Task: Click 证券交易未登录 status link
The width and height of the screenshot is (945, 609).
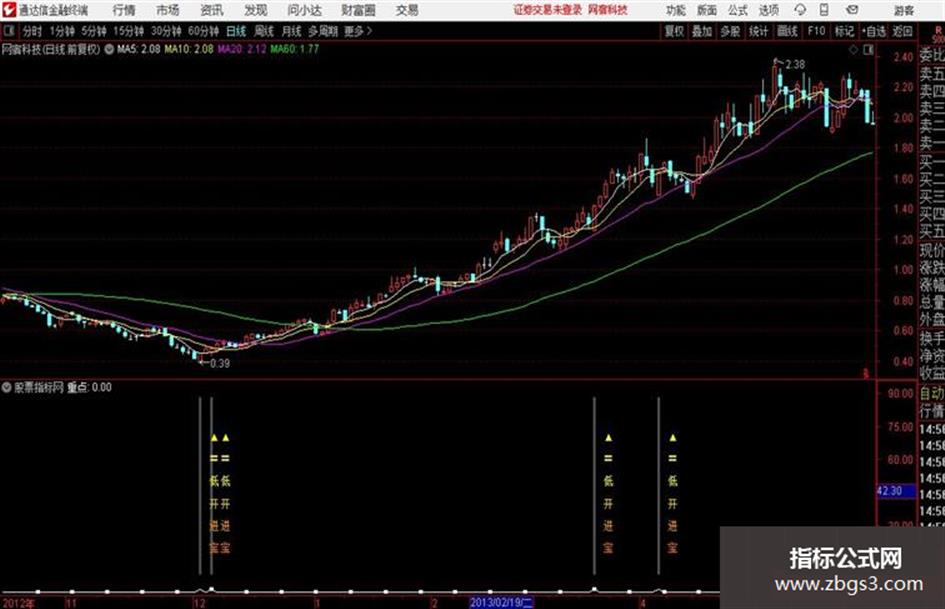Action: coord(547,10)
